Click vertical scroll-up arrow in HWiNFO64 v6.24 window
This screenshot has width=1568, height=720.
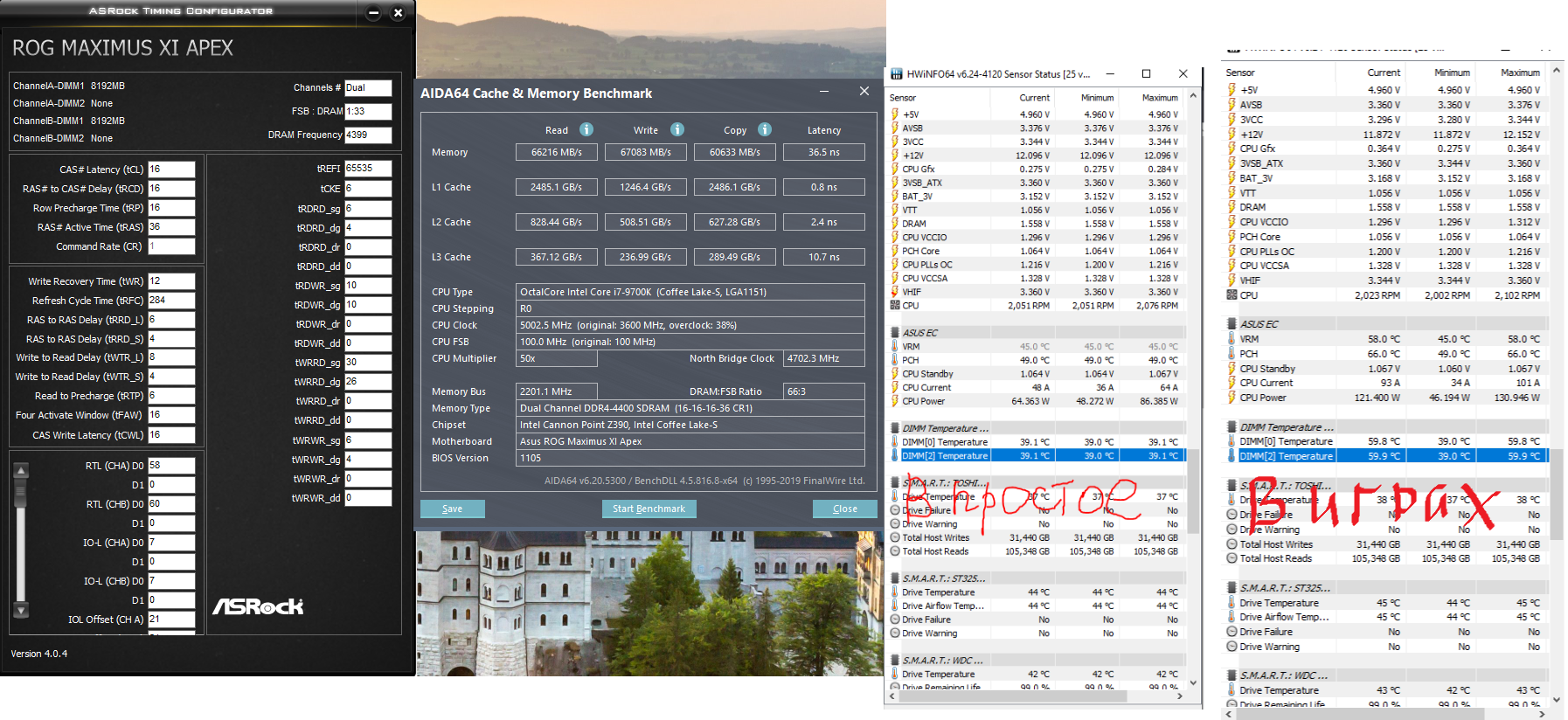[1193, 95]
